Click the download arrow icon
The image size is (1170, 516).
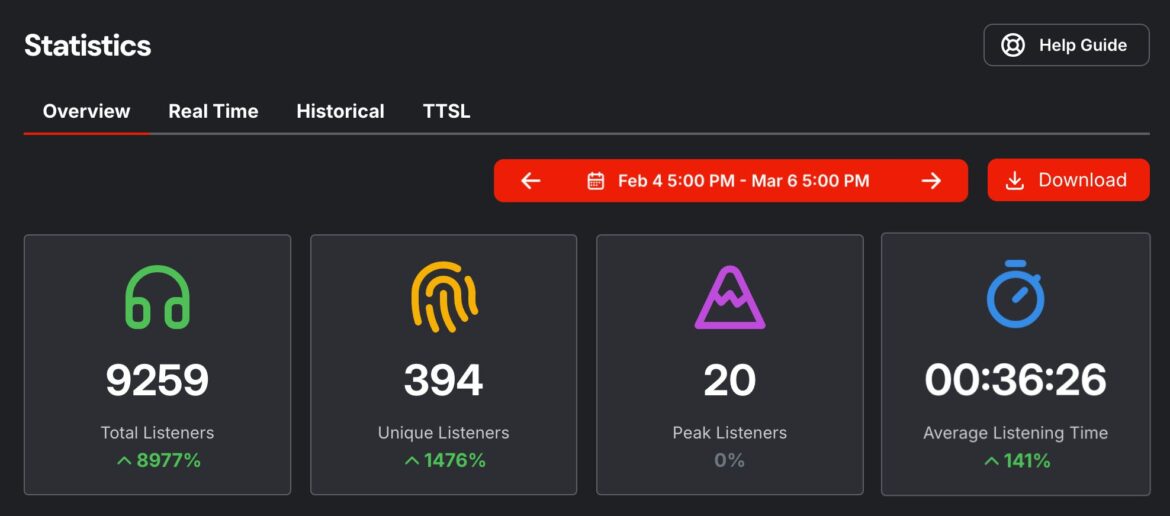[1014, 181]
